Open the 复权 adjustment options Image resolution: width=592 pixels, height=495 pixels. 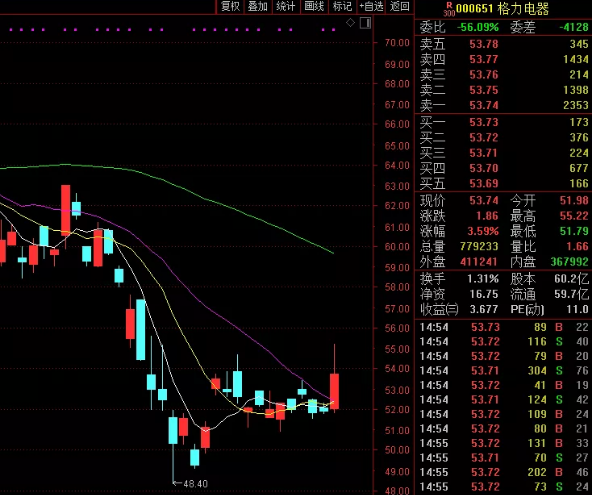(230, 6)
